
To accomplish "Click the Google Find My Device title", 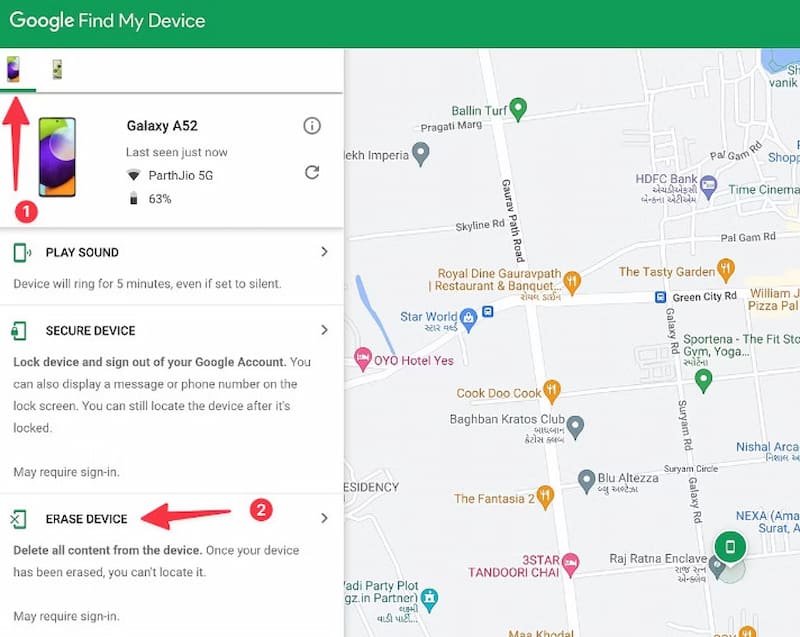I will coord(107,21).
